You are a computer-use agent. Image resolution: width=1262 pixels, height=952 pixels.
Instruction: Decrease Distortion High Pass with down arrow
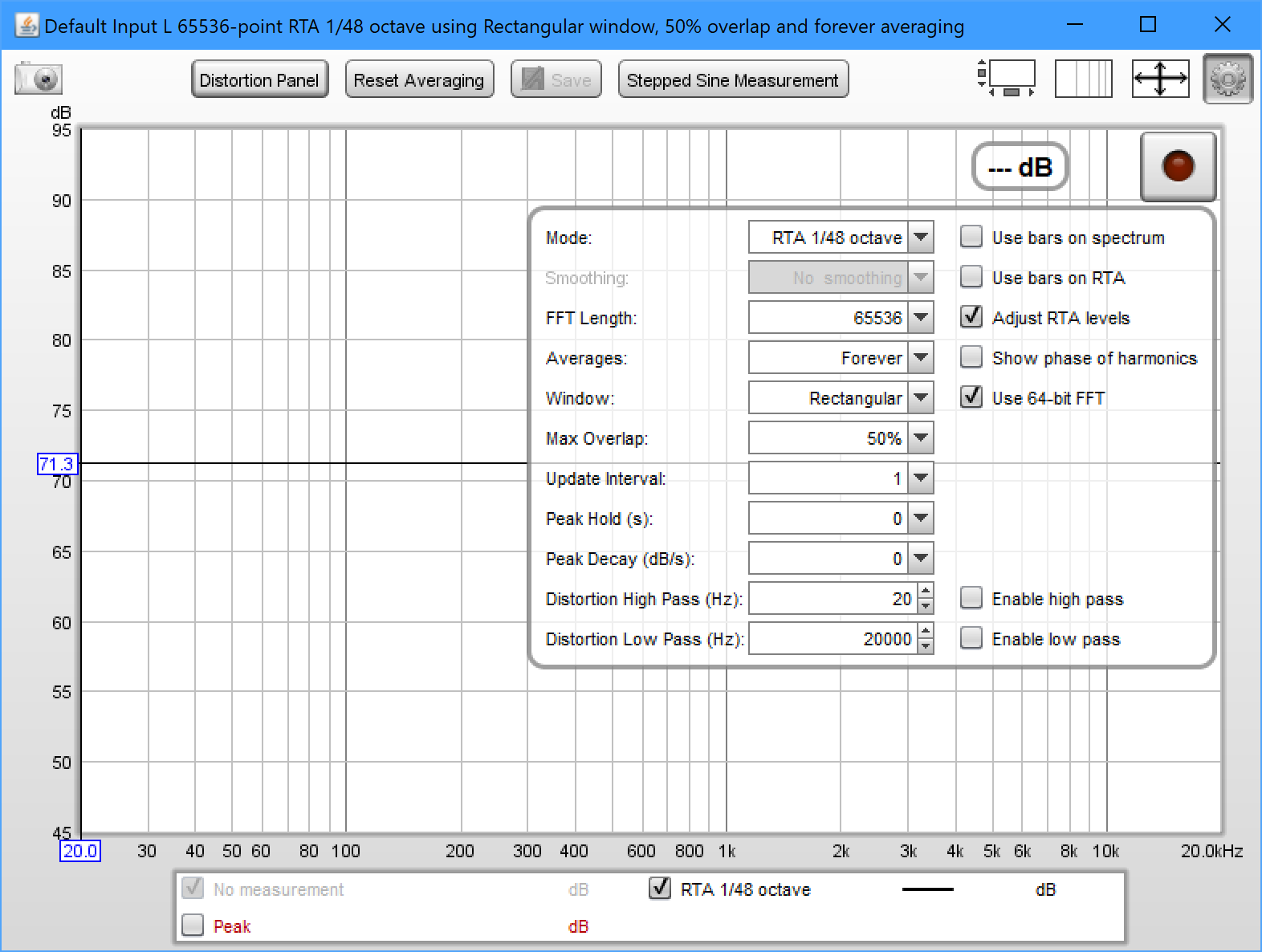coord(926,607)
